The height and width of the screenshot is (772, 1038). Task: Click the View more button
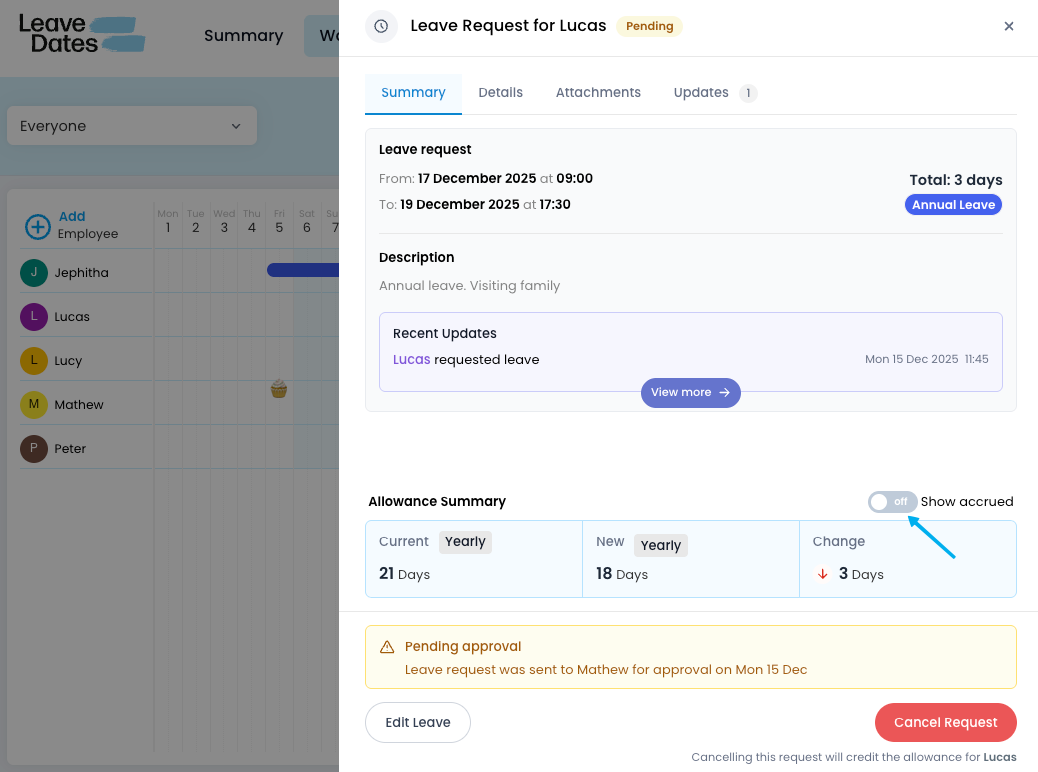tap(690, 392)
